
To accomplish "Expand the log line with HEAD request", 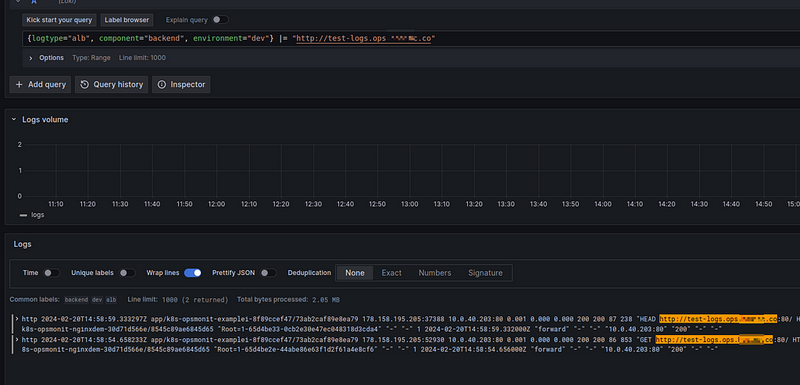I will pyautogui.click(x=17, y=319).
